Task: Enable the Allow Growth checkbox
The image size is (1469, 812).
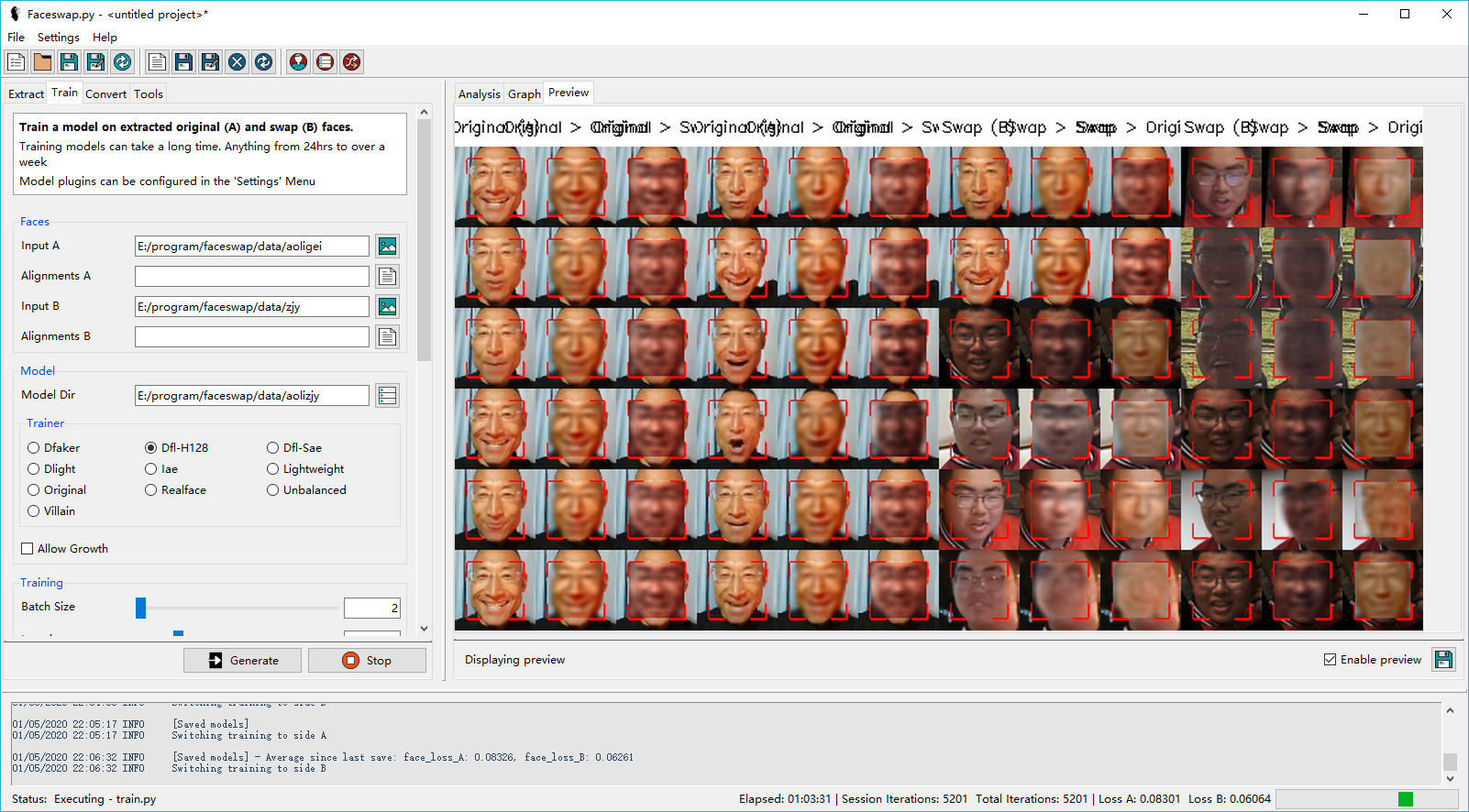Action: (x=28, y=549)
